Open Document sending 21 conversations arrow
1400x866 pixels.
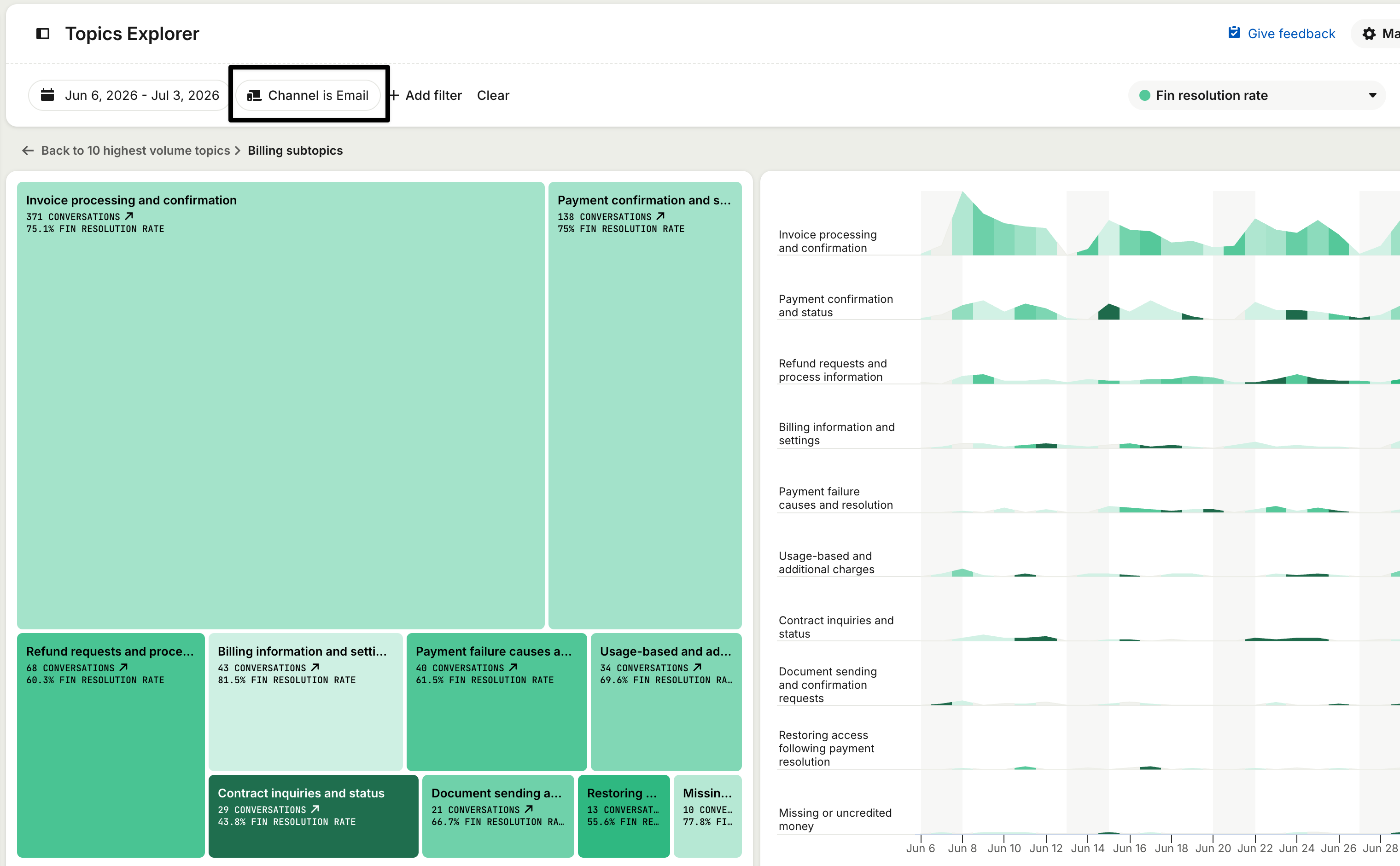(529, 809)
